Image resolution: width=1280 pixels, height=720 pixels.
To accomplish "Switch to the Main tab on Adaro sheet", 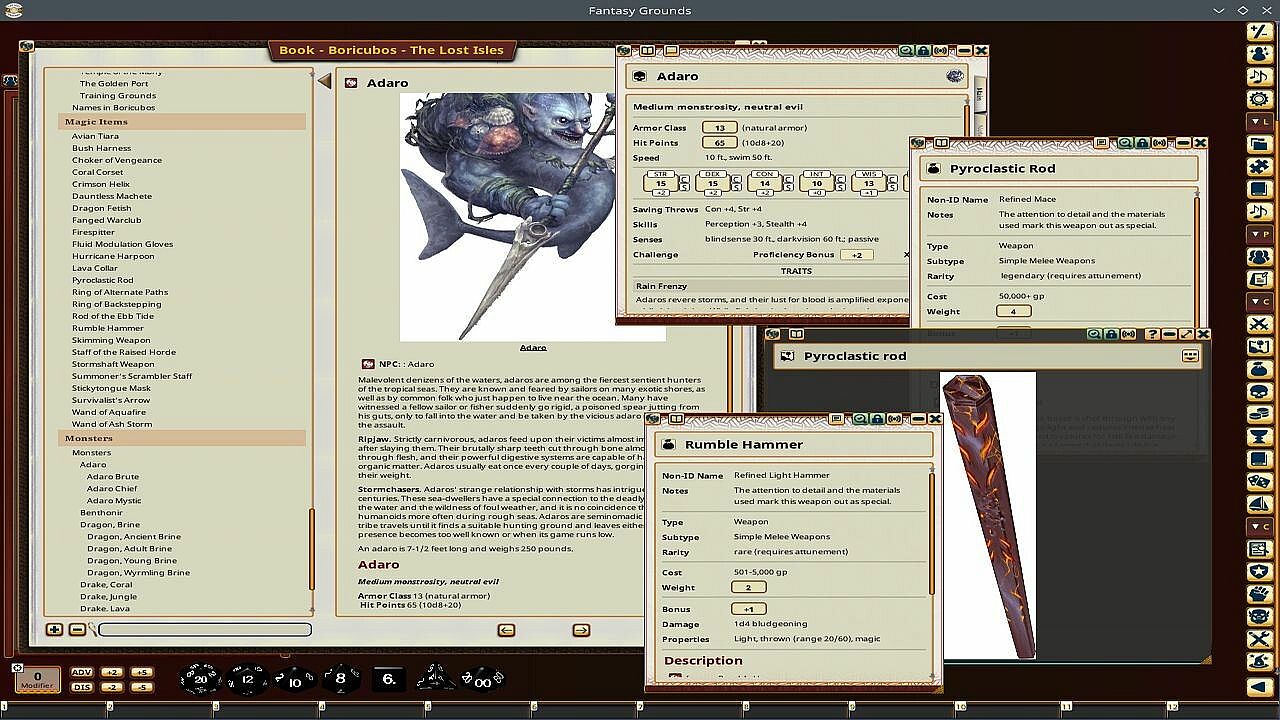I will point(980,94).
